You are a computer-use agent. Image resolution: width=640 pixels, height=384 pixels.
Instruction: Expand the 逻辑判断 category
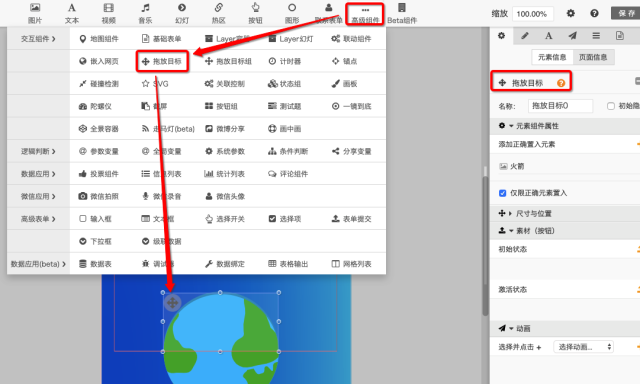point(38,151)
